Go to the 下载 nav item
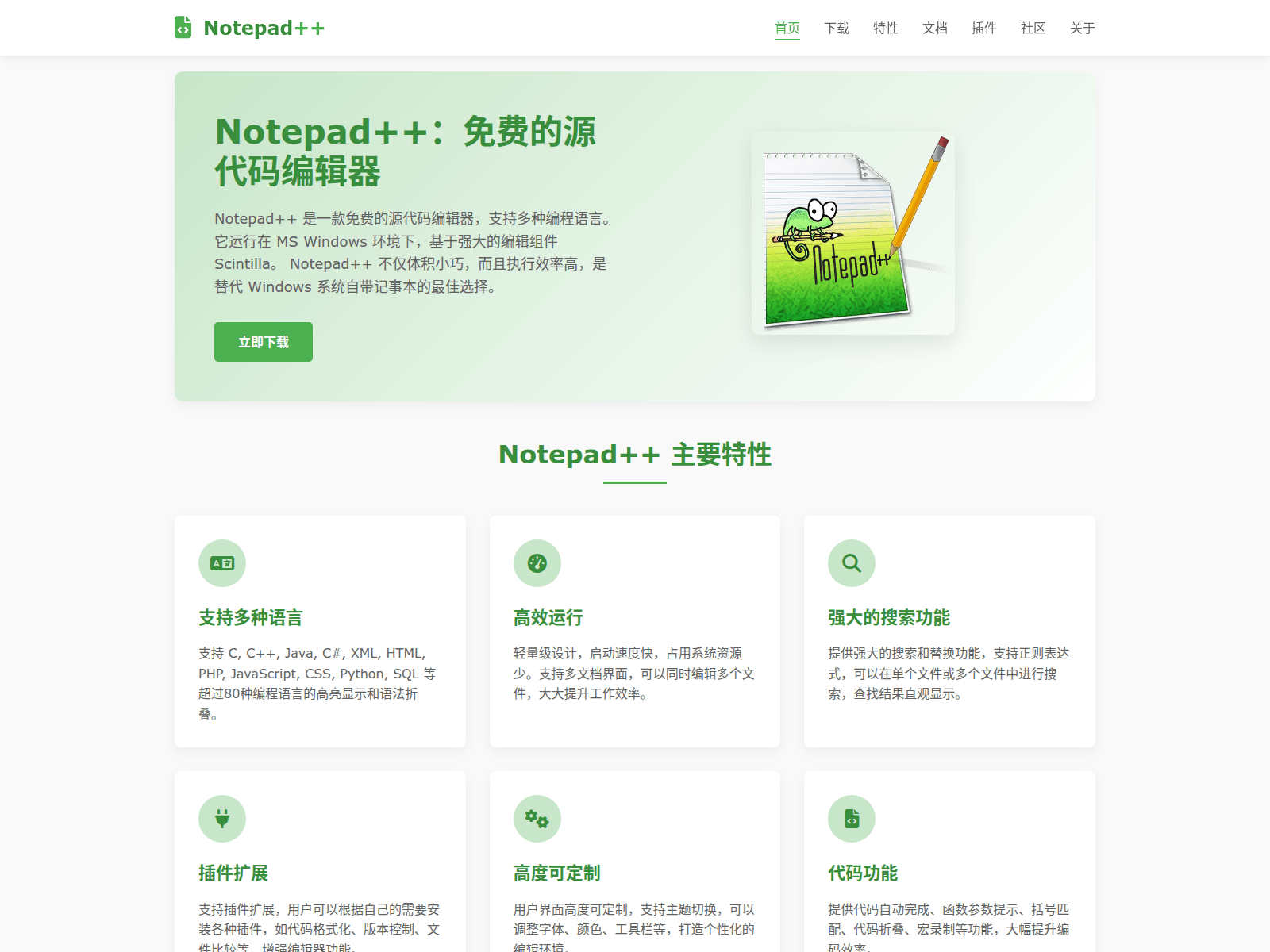 [837, 28]
